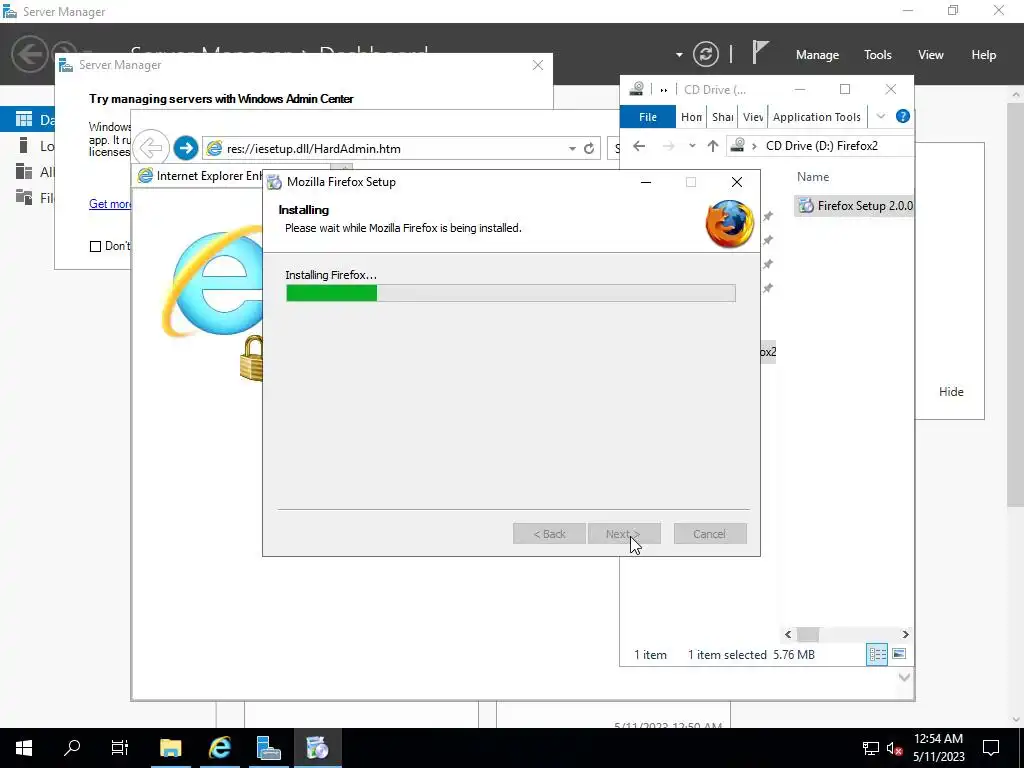1024x768 pixels.
Task: Expand the File Explorer ribbon chevron
Action: tap(880, 116)
